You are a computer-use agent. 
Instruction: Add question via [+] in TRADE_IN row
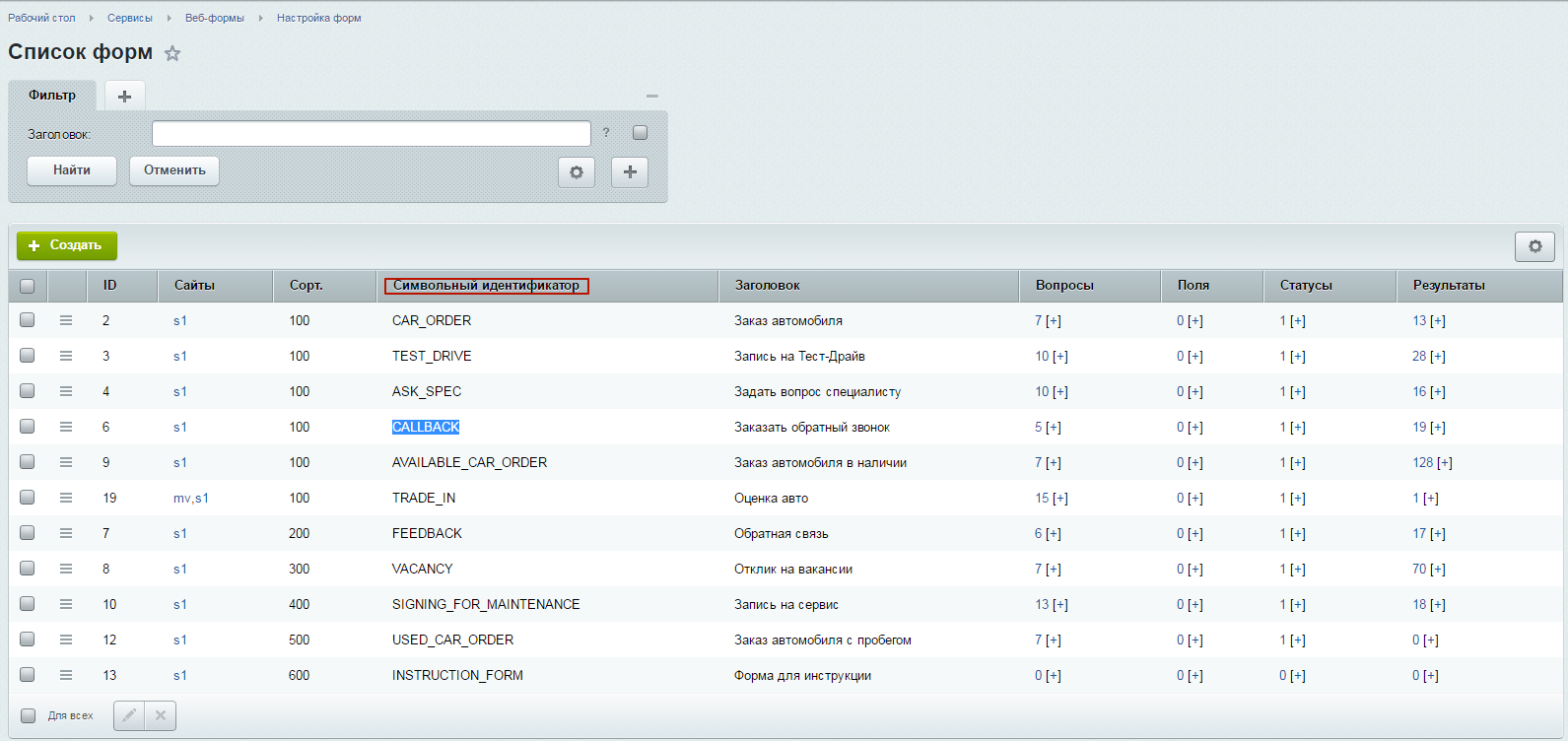pos(1060,498)
